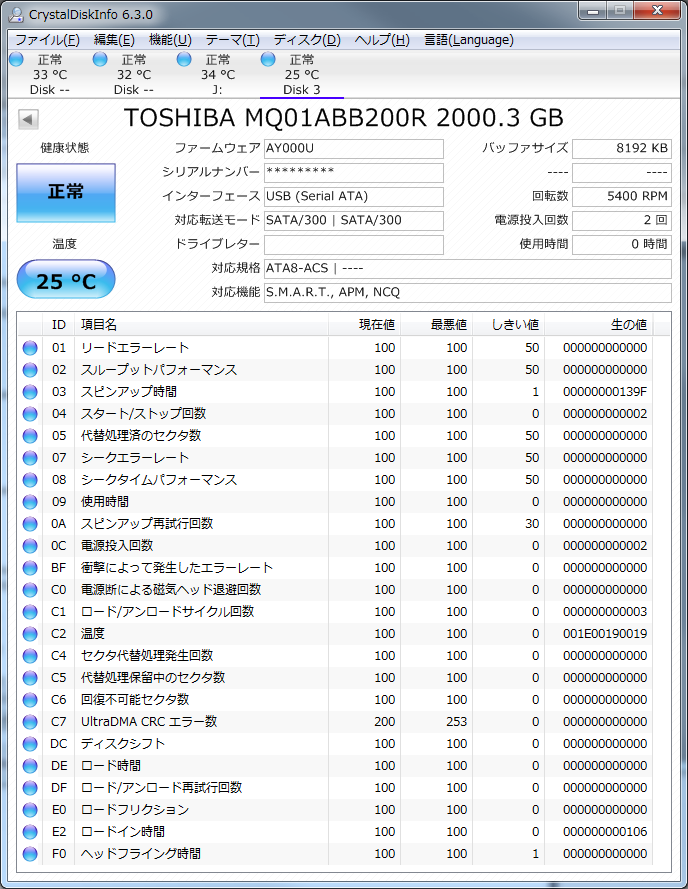Click the 25 °C temperature button
Viewport: 688px width, 889px height.
[66, 281]
